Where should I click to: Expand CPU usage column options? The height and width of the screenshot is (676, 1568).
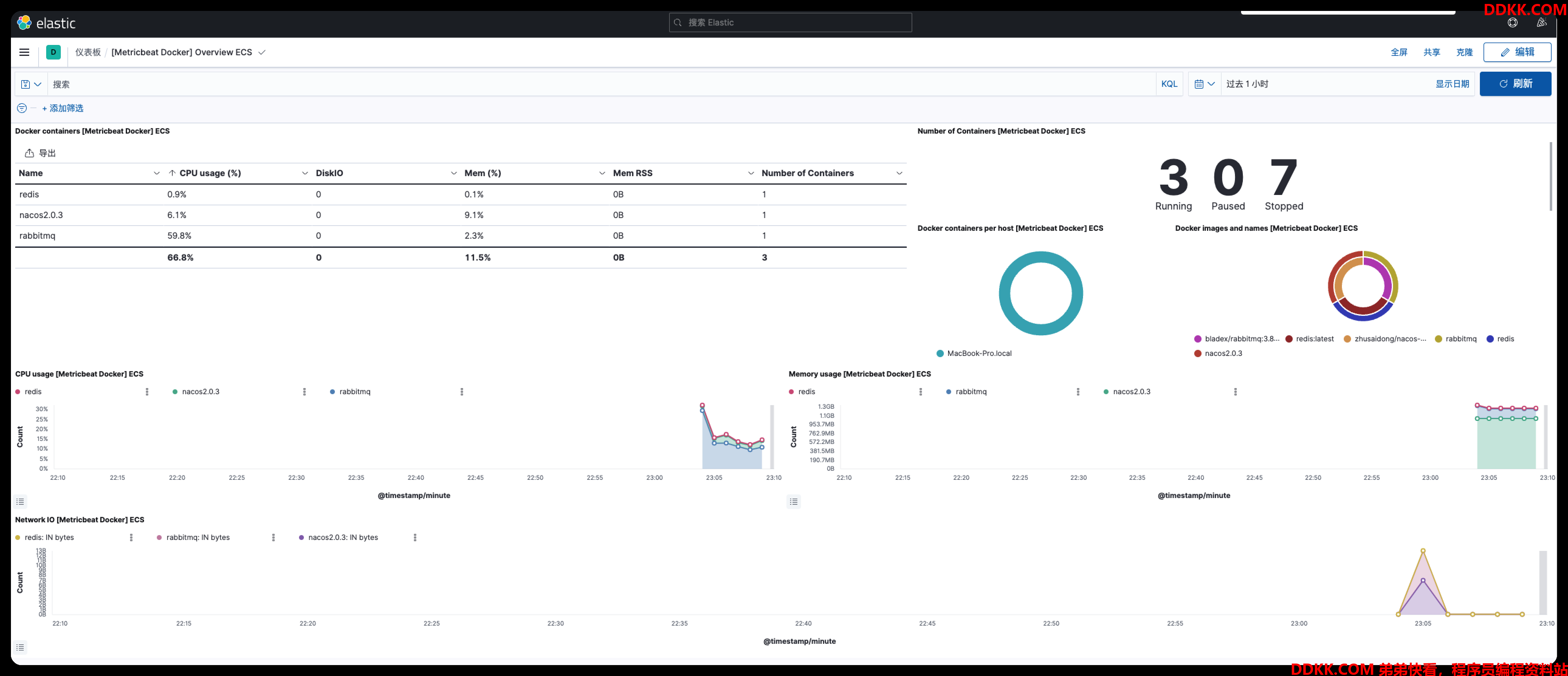[x=305, y=173]
